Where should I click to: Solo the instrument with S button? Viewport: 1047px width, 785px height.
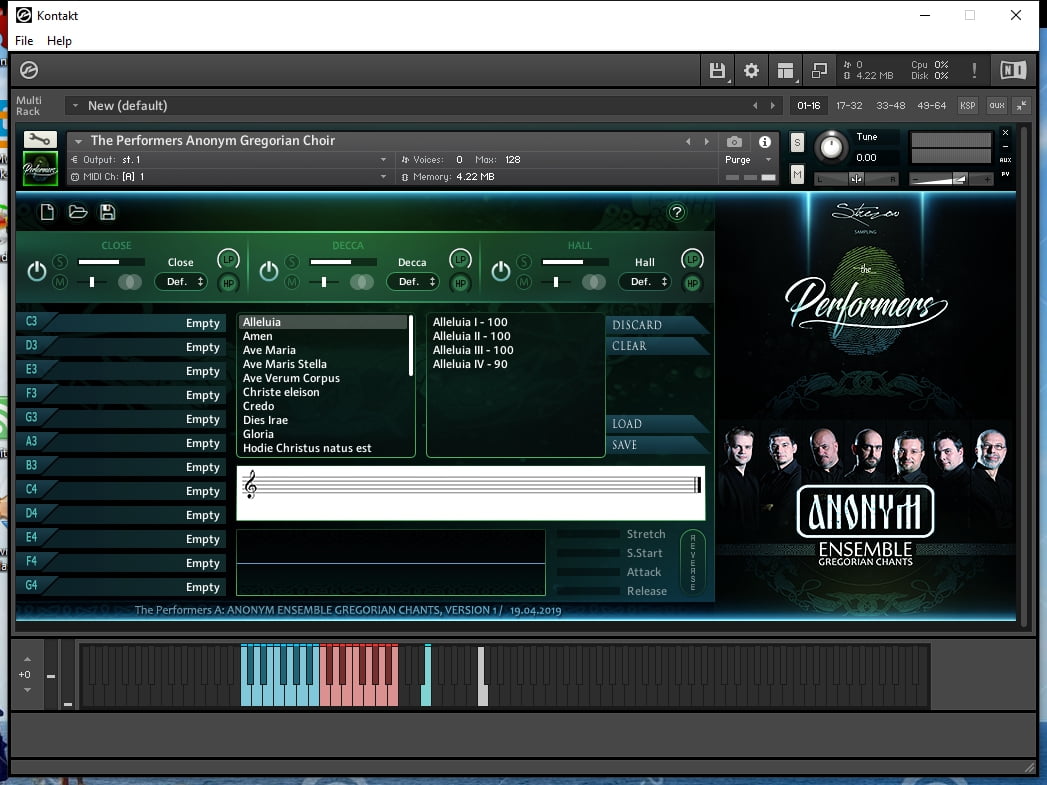pyautogui.click(x=797, y=142)
